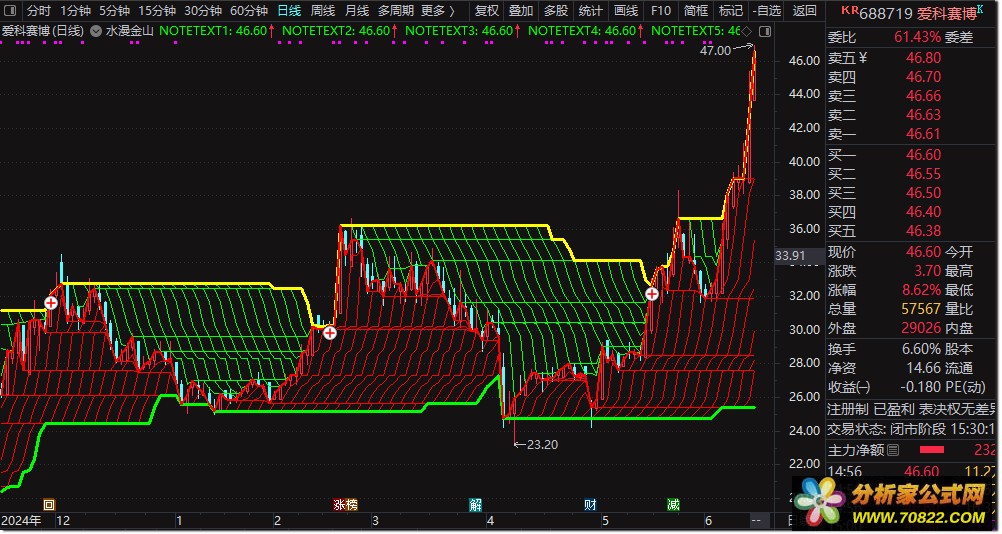Screen dimensions: 1002x534
Task: Click the plus marker near December
Action: (x=51, y=303)
